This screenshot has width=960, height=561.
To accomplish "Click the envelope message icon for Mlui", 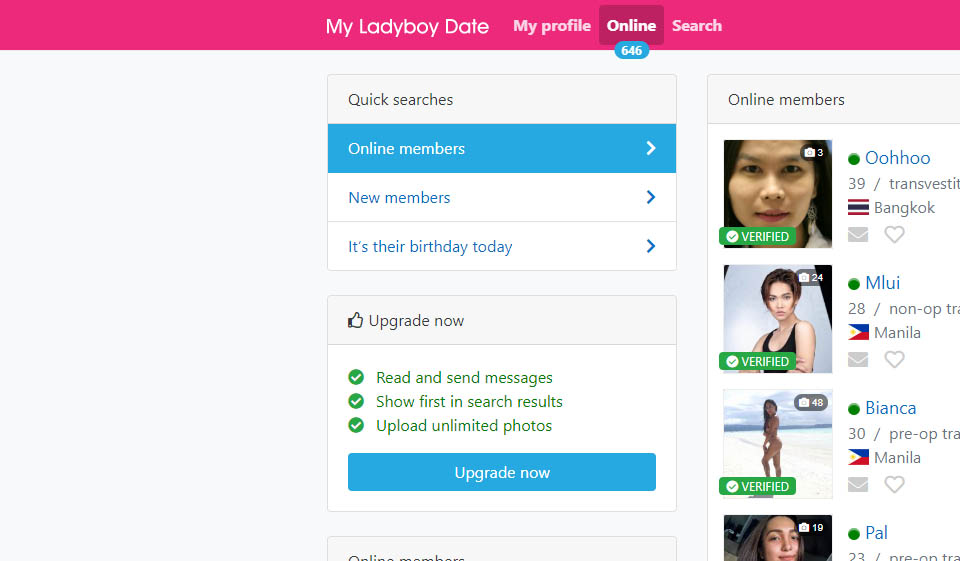I will click(x=858, y=360).
